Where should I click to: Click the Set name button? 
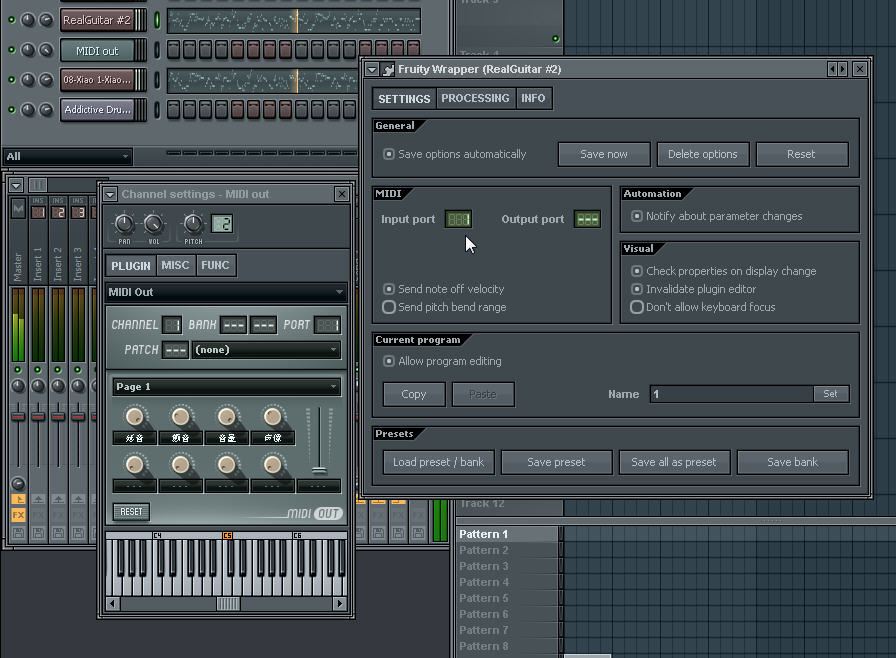[x=830, y=394]
